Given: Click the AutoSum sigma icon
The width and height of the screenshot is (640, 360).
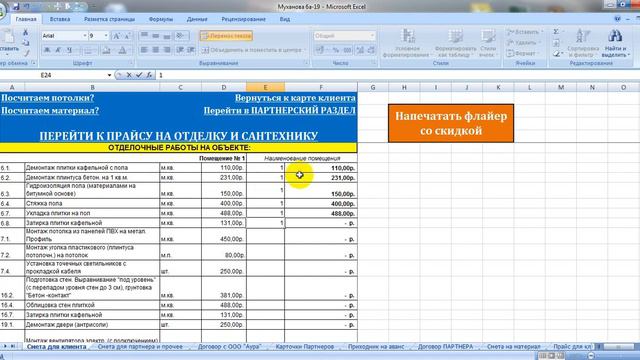Looking at the screenshot, I should [x=556, y=32].
